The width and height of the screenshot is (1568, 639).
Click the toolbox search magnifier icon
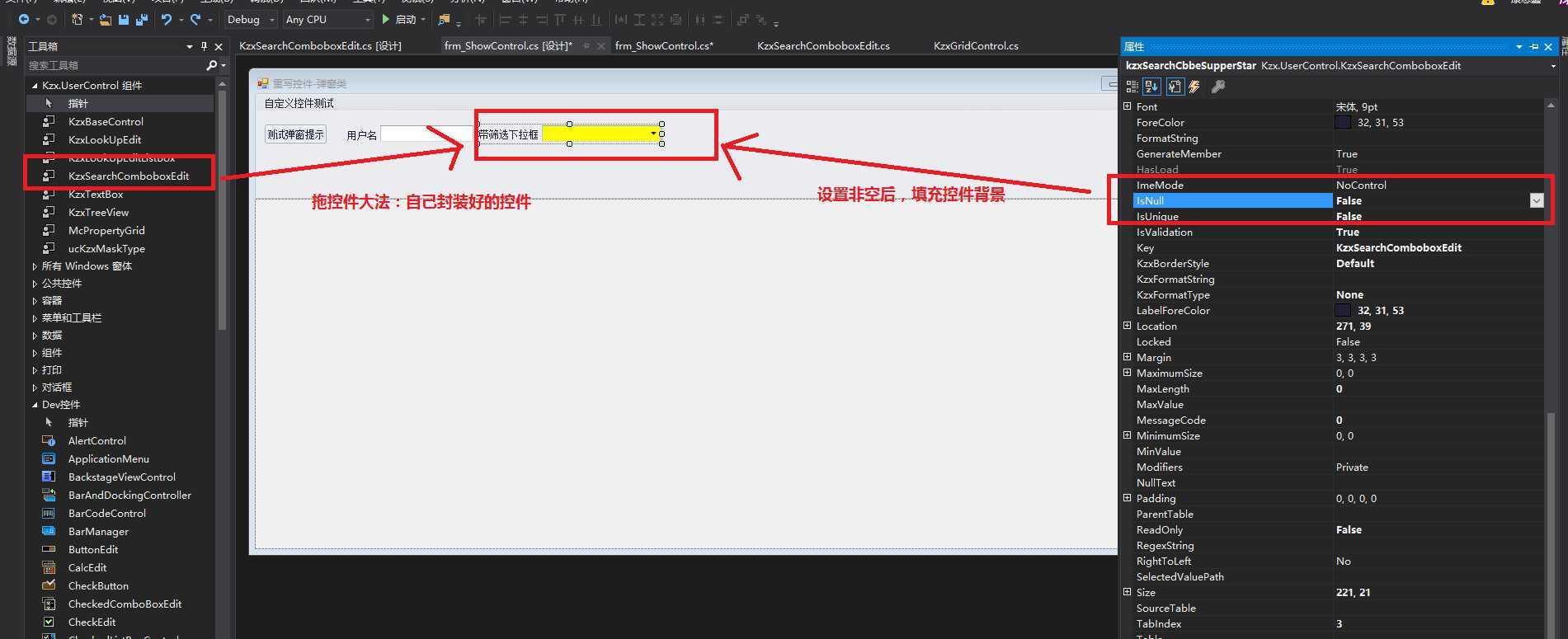point(211,65)
